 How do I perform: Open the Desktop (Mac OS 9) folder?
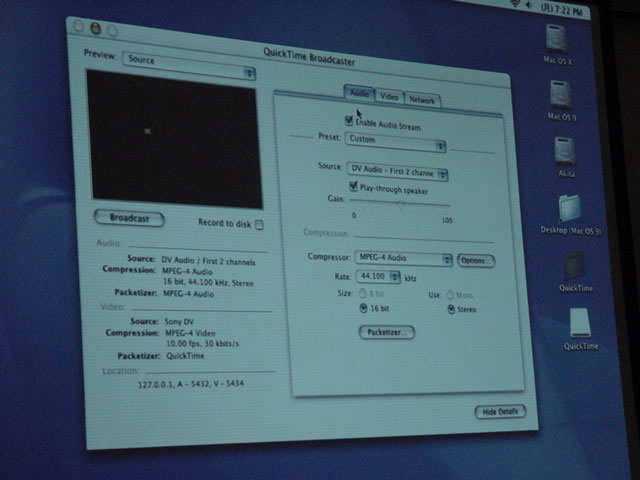pyautogui.click(x=570, y=209)
